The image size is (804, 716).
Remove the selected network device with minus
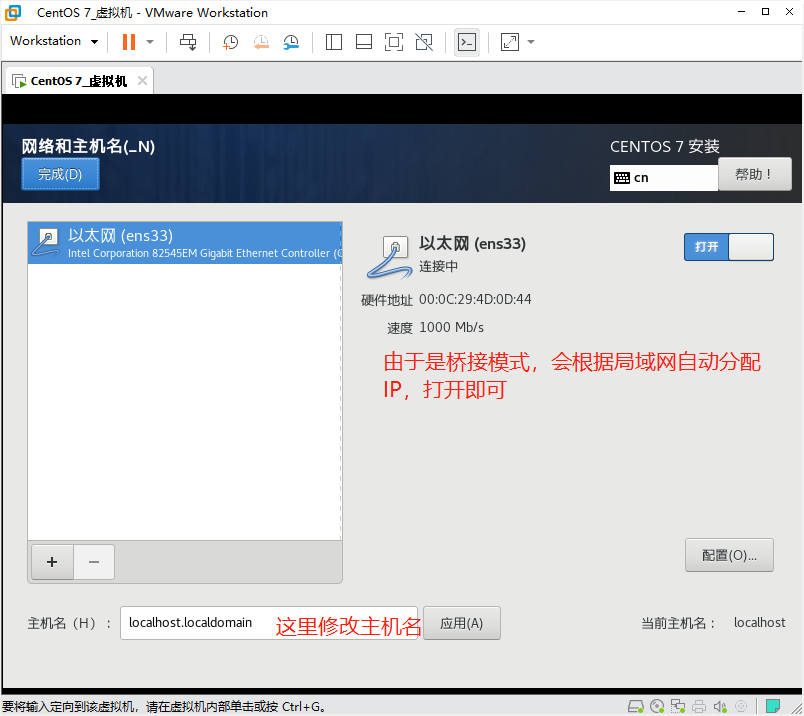coord(94,562)
